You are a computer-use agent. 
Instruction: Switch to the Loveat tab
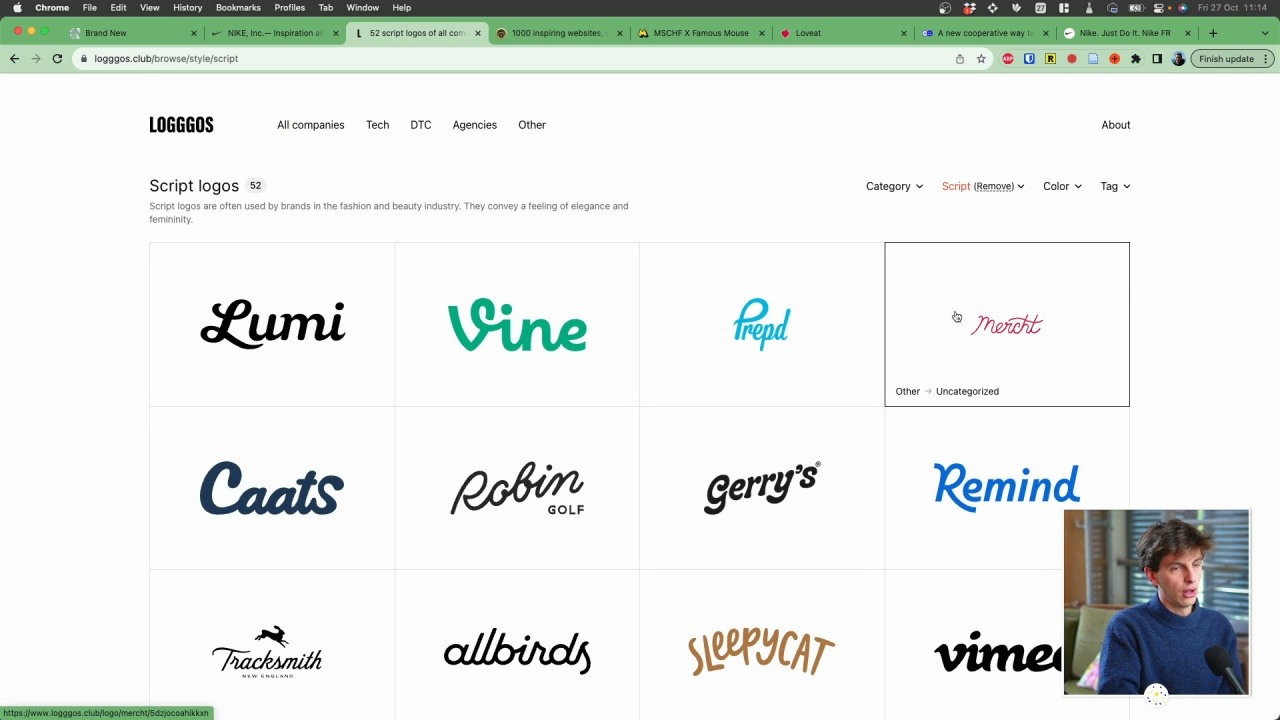coord(842,33)
